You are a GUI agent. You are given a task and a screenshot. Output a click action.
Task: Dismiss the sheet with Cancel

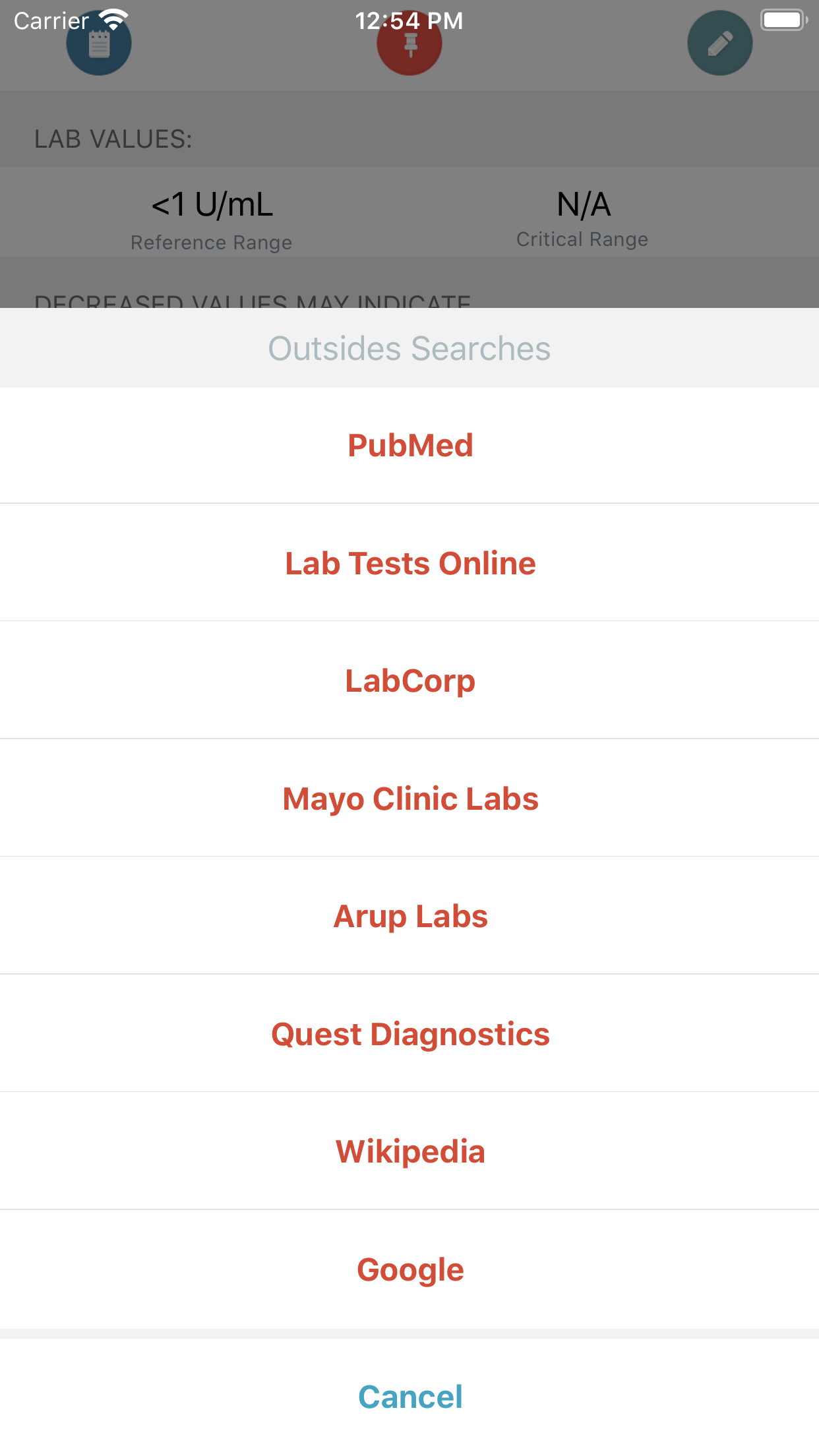point(409,1397)
